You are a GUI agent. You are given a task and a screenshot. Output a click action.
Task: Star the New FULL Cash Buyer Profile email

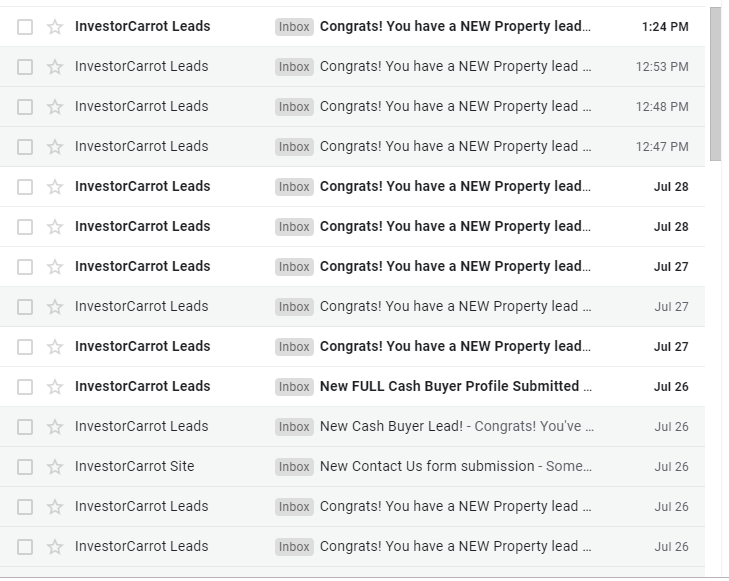55,387
